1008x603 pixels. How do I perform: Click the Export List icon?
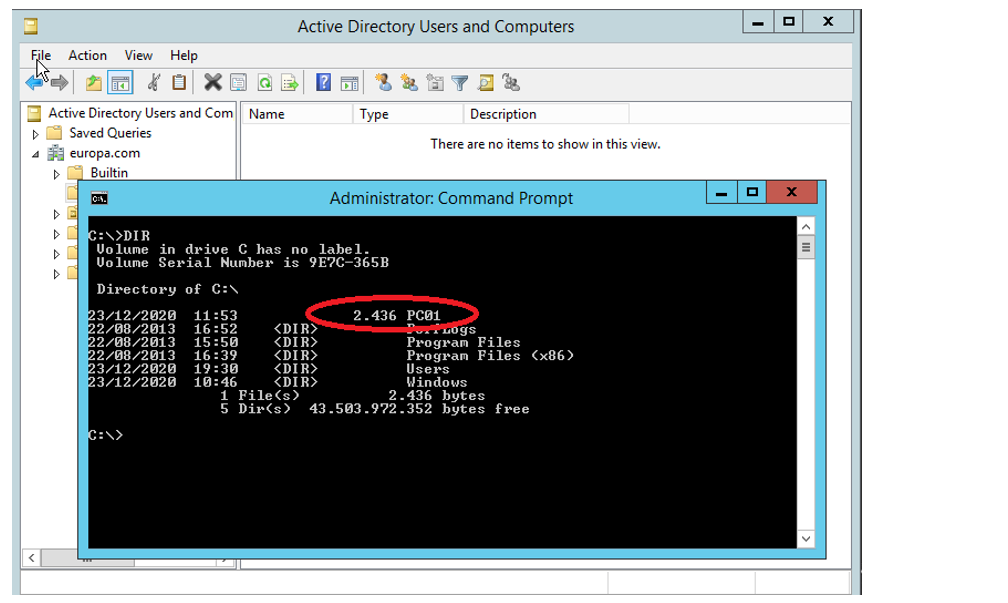290,83
